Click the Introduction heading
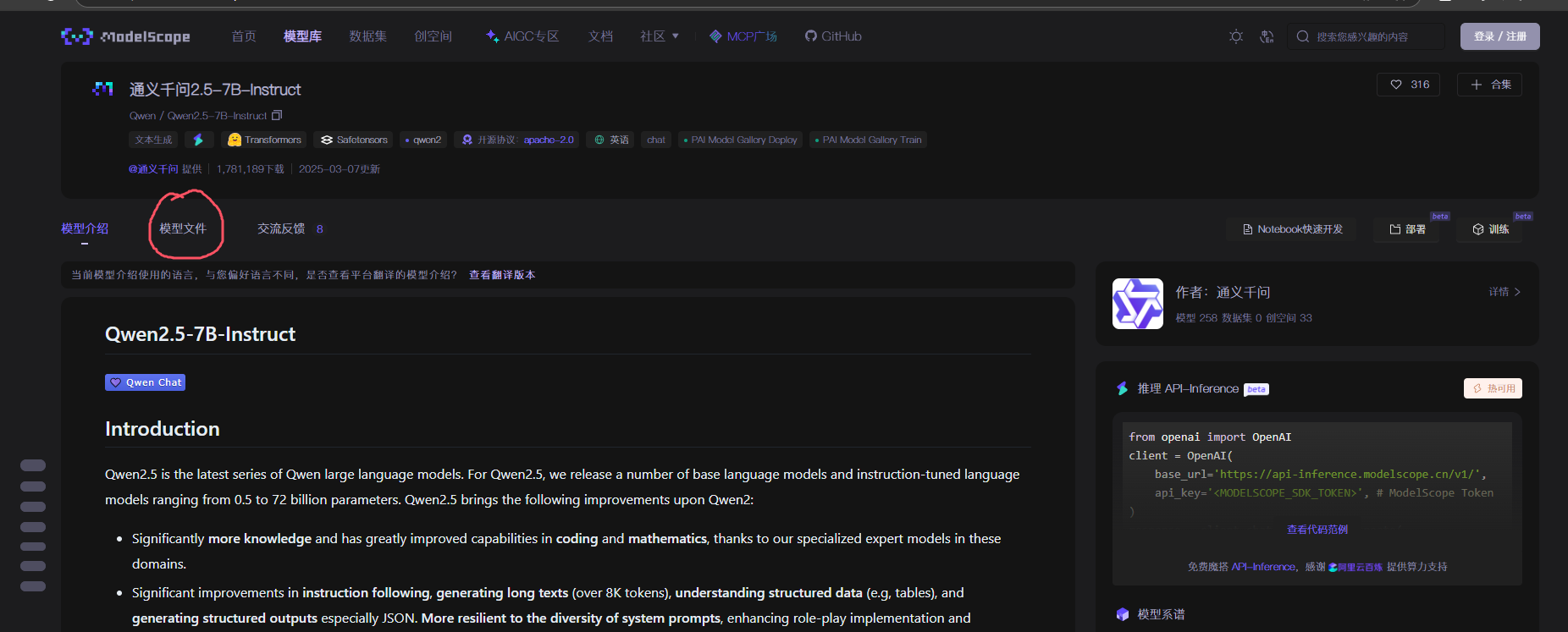The image size is (1568, 632). coord(163,429)
